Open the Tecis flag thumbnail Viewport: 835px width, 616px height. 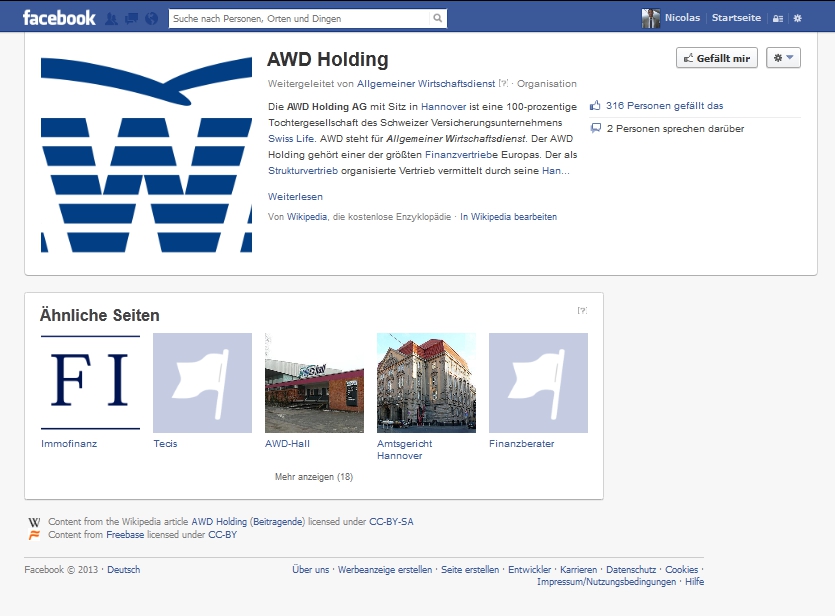pos(202,383)
